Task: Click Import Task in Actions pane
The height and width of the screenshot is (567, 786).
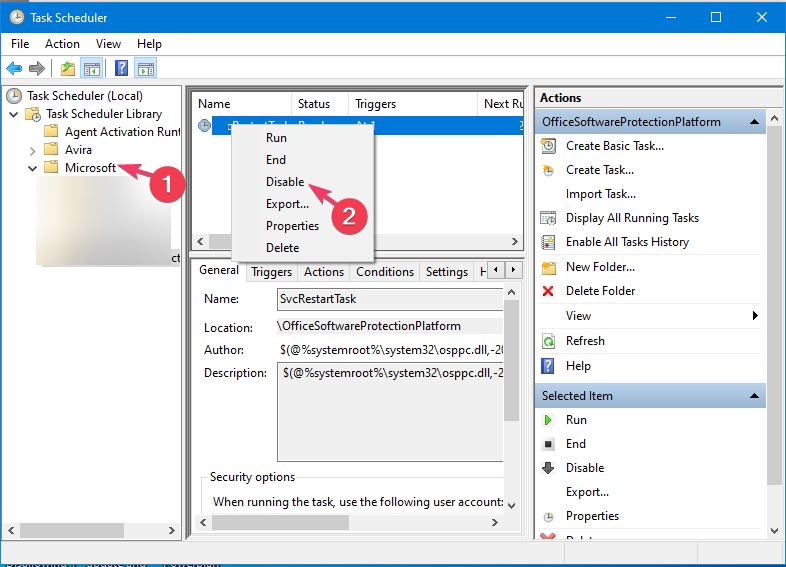Action: click(x=600, y=194)
